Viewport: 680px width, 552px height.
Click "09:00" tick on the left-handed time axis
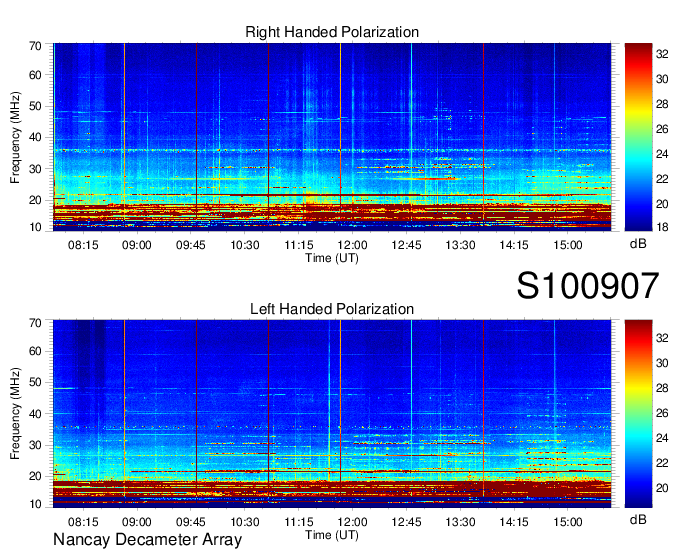tap(137, 522)
